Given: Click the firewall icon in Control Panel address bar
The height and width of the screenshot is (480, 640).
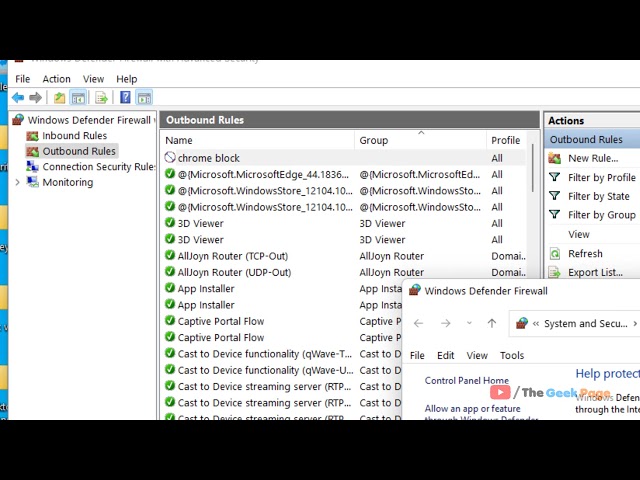Looking at the screenshot, I should [x=522, y=324].
